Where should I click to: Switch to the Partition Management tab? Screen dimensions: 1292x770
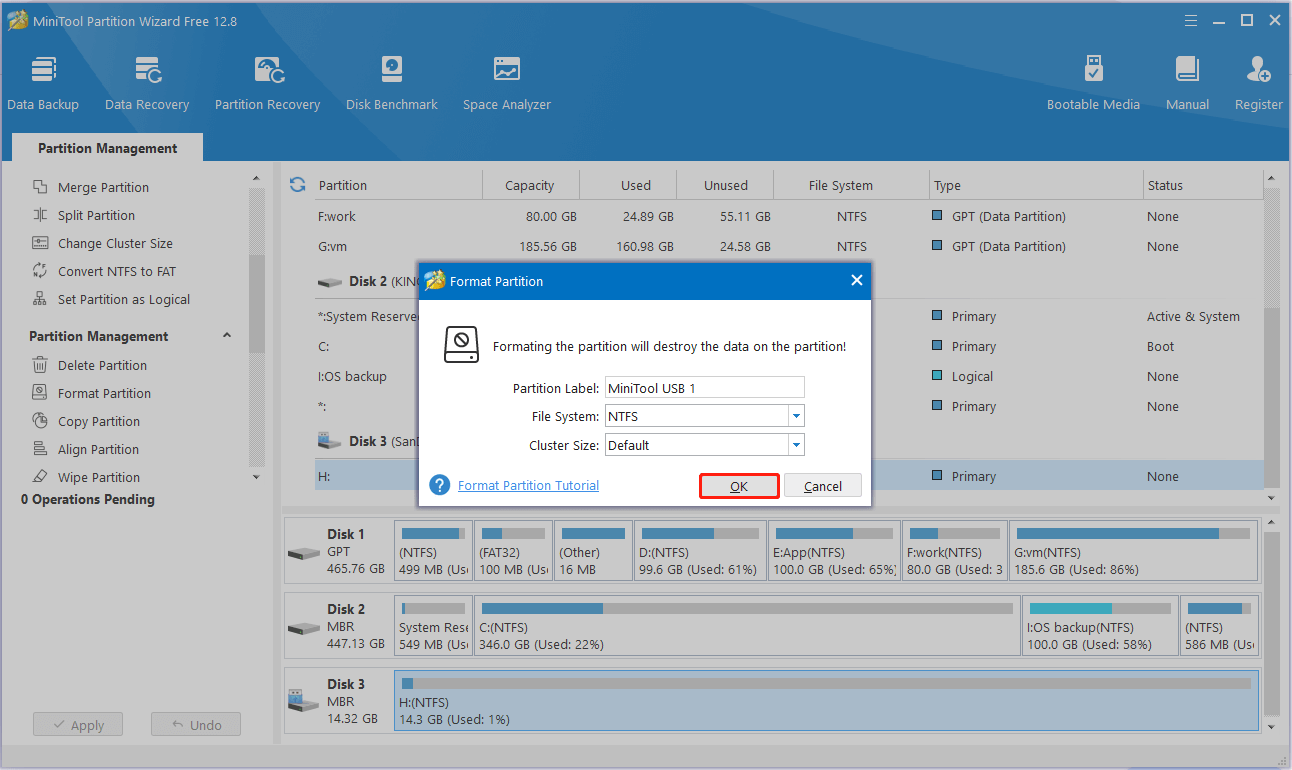click(108, 148)
